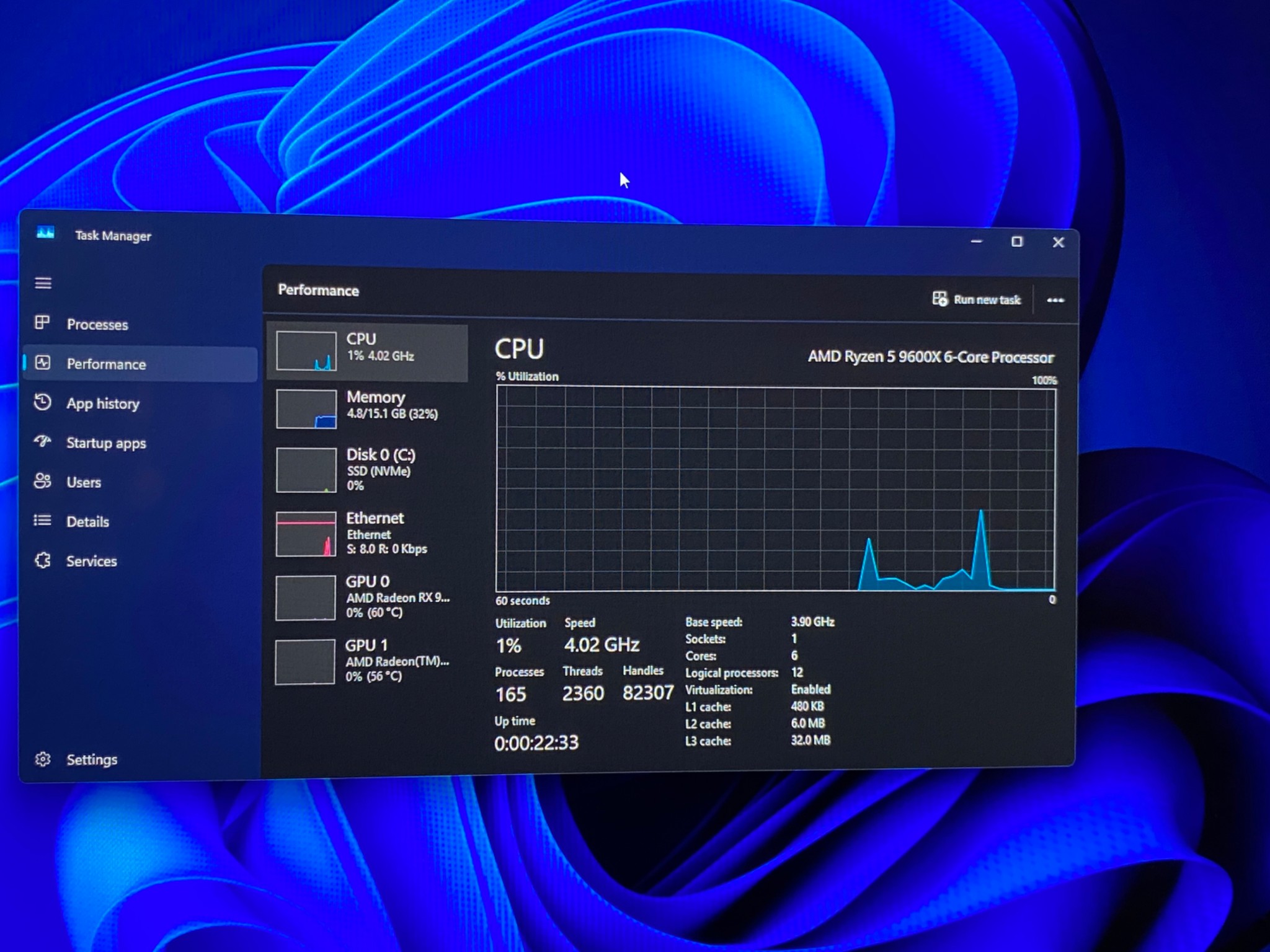The height and width of the screenshot is (952, 1270).
Task: Click the Logical processors value 12
Action: (x=797, y=672)
